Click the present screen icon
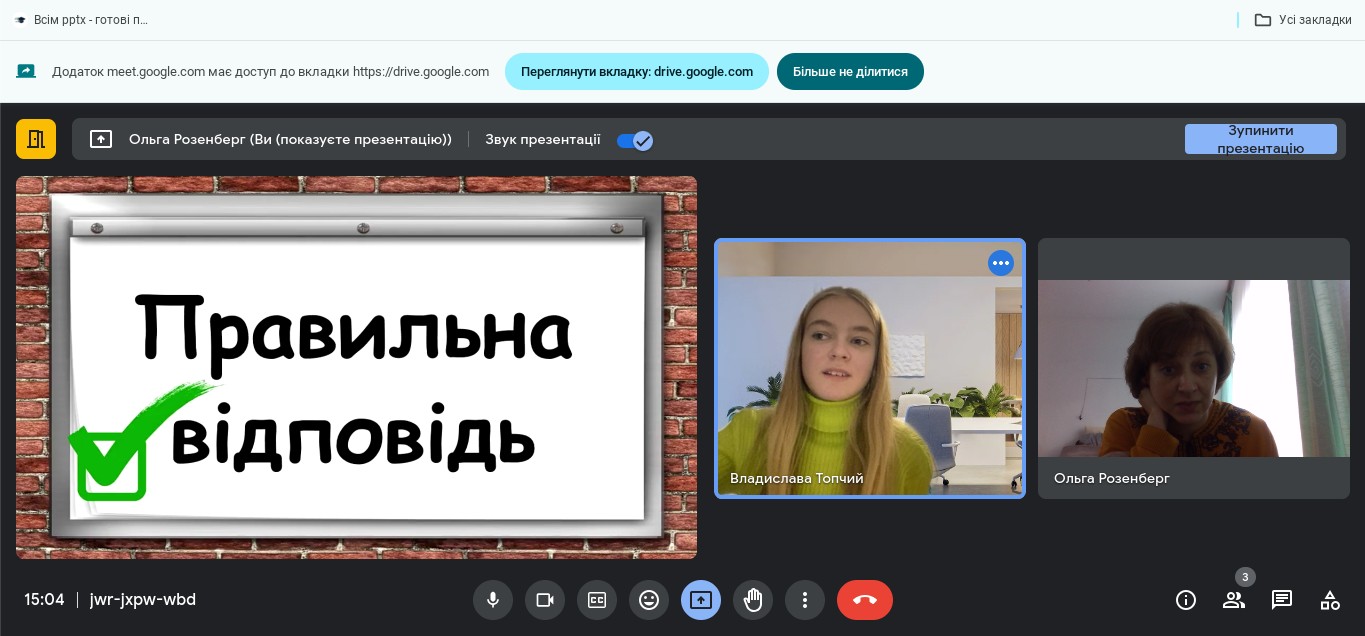 (701, 600)
